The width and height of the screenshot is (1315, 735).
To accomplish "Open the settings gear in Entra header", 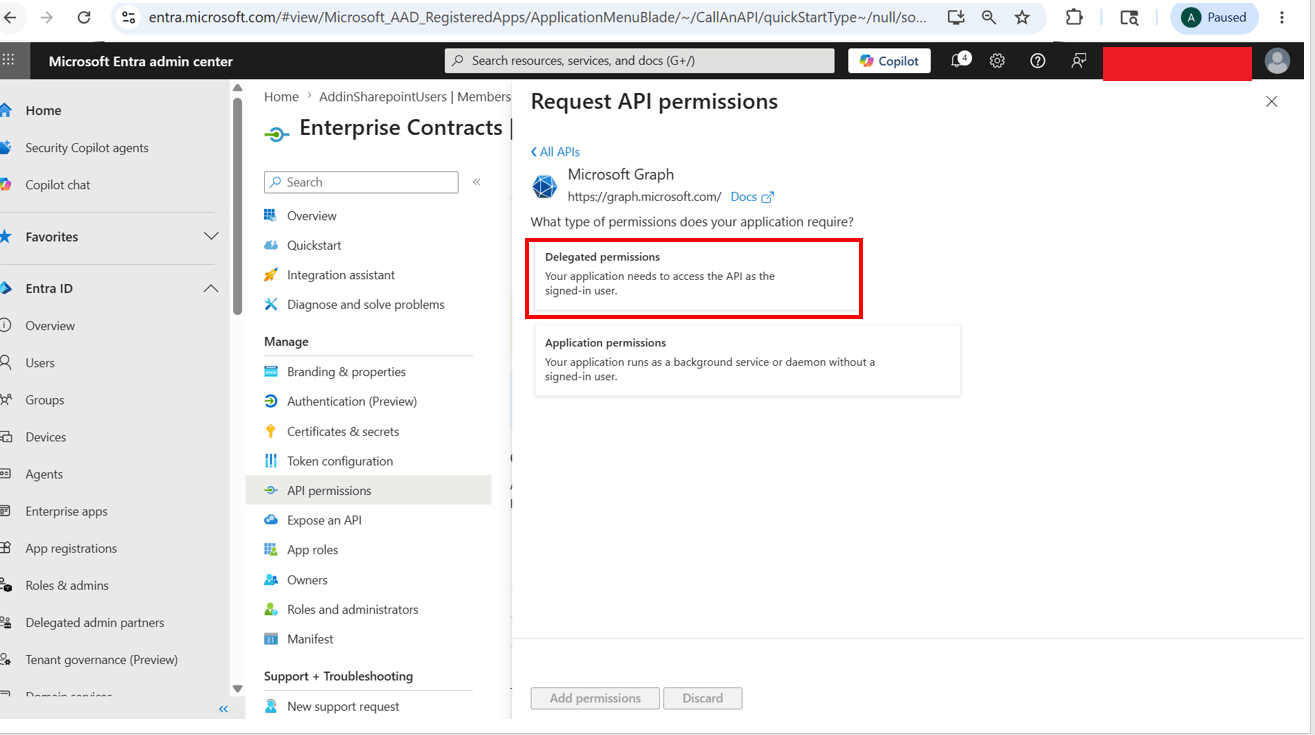I will point(997,61).
